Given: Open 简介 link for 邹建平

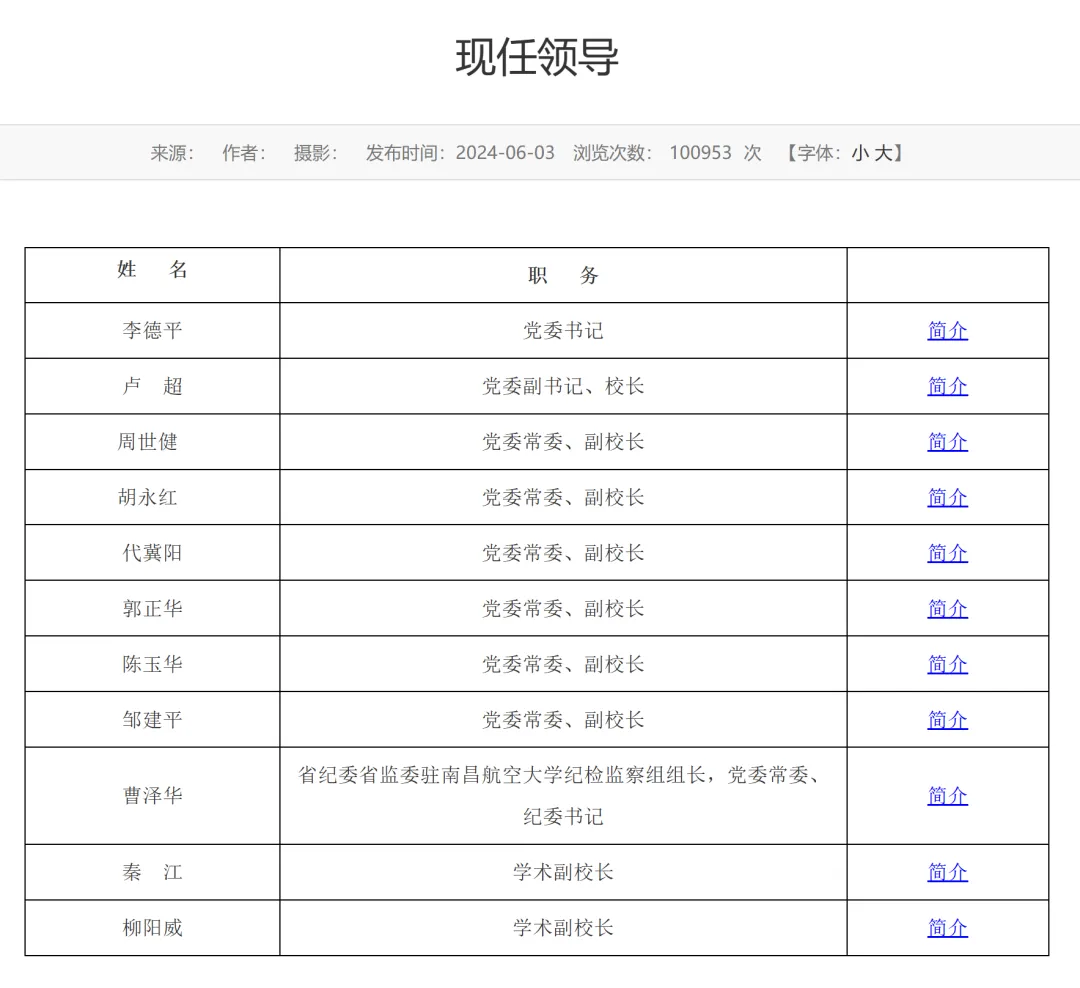Looking at the screenshot, I should (x=947, y=720).
